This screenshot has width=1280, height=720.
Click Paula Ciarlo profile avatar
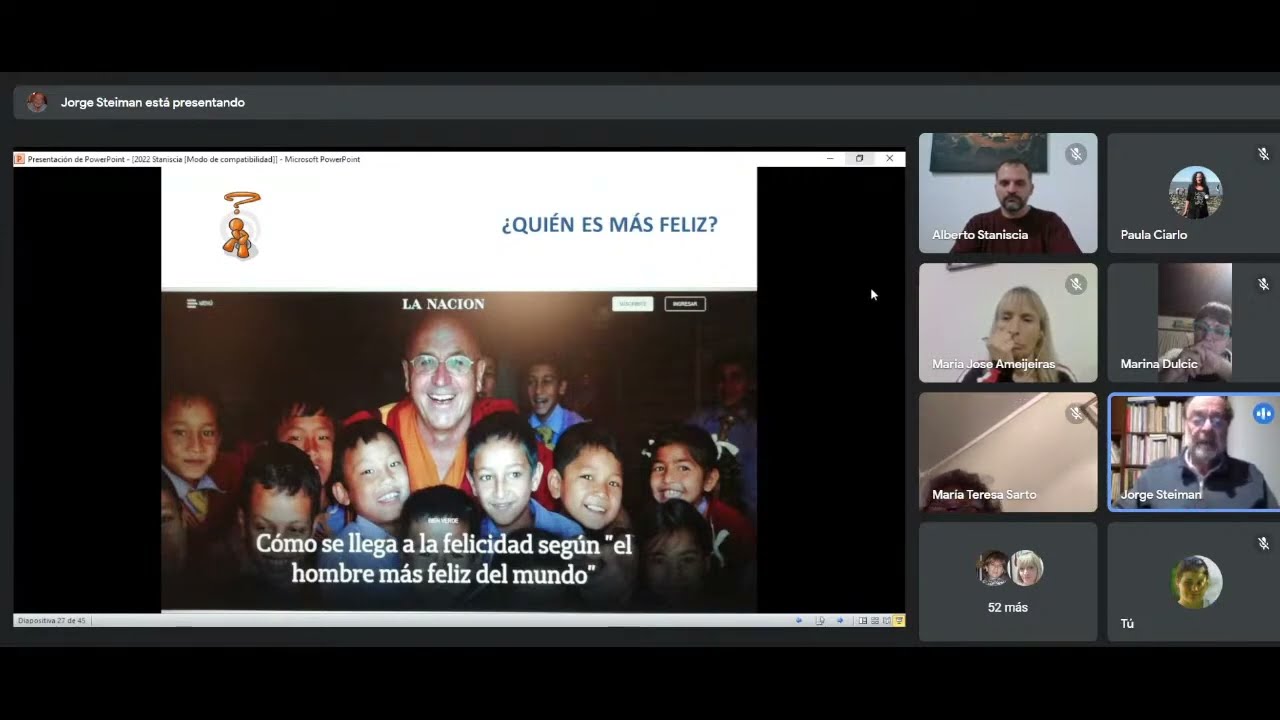pos(1196,193)
